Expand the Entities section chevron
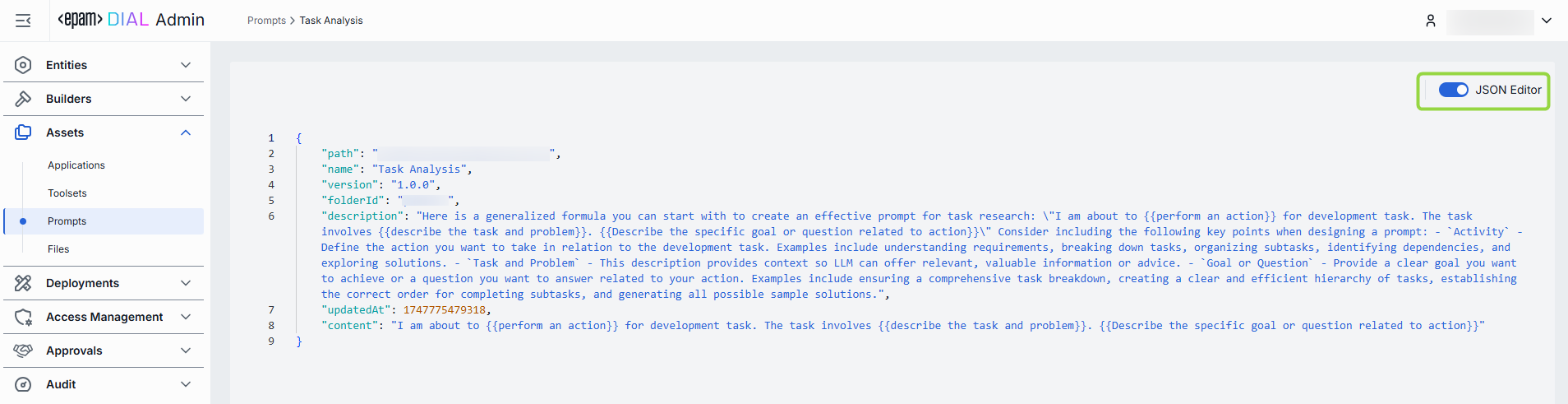This screenshot has width=1568, height=404. [x=186, y=65]
